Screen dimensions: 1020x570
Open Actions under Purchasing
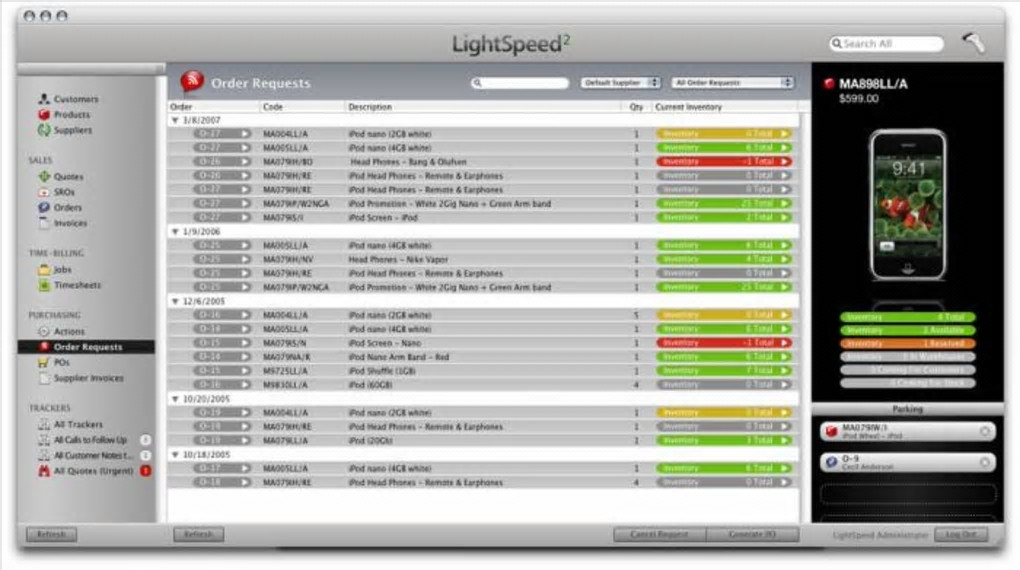coord(69,331)
